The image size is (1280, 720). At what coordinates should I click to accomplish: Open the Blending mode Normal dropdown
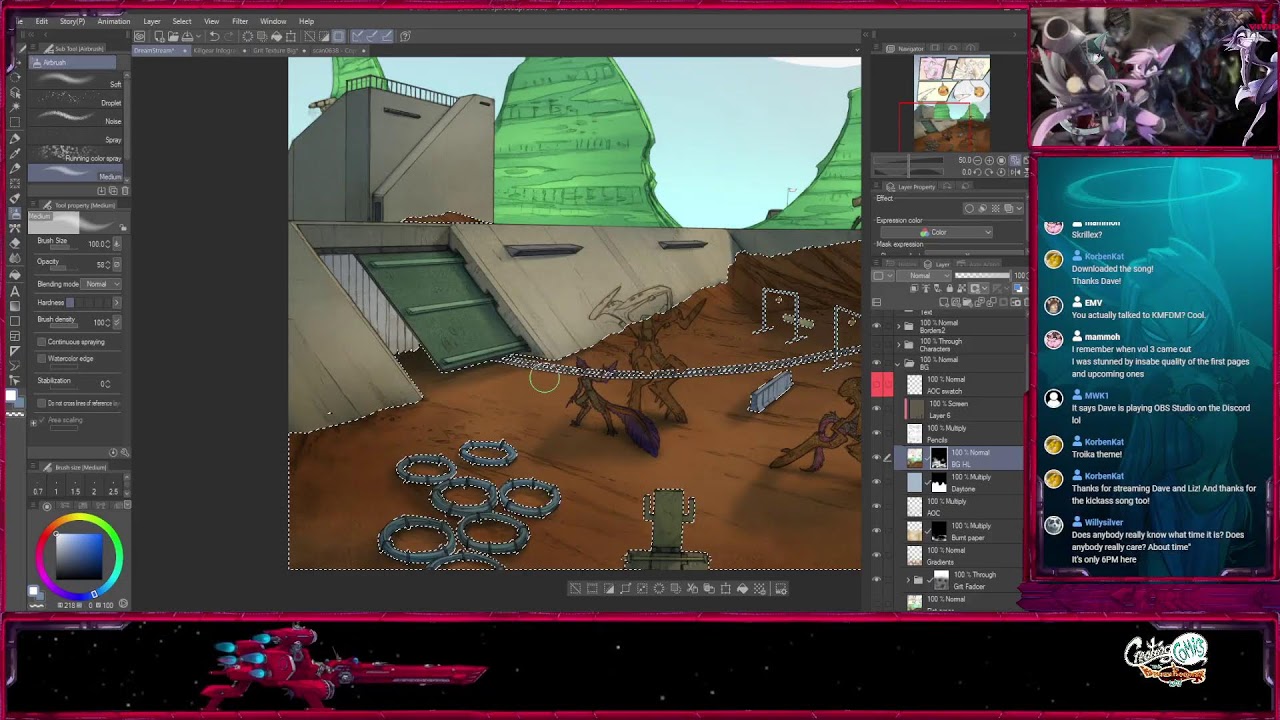click(x=103, y=284)
